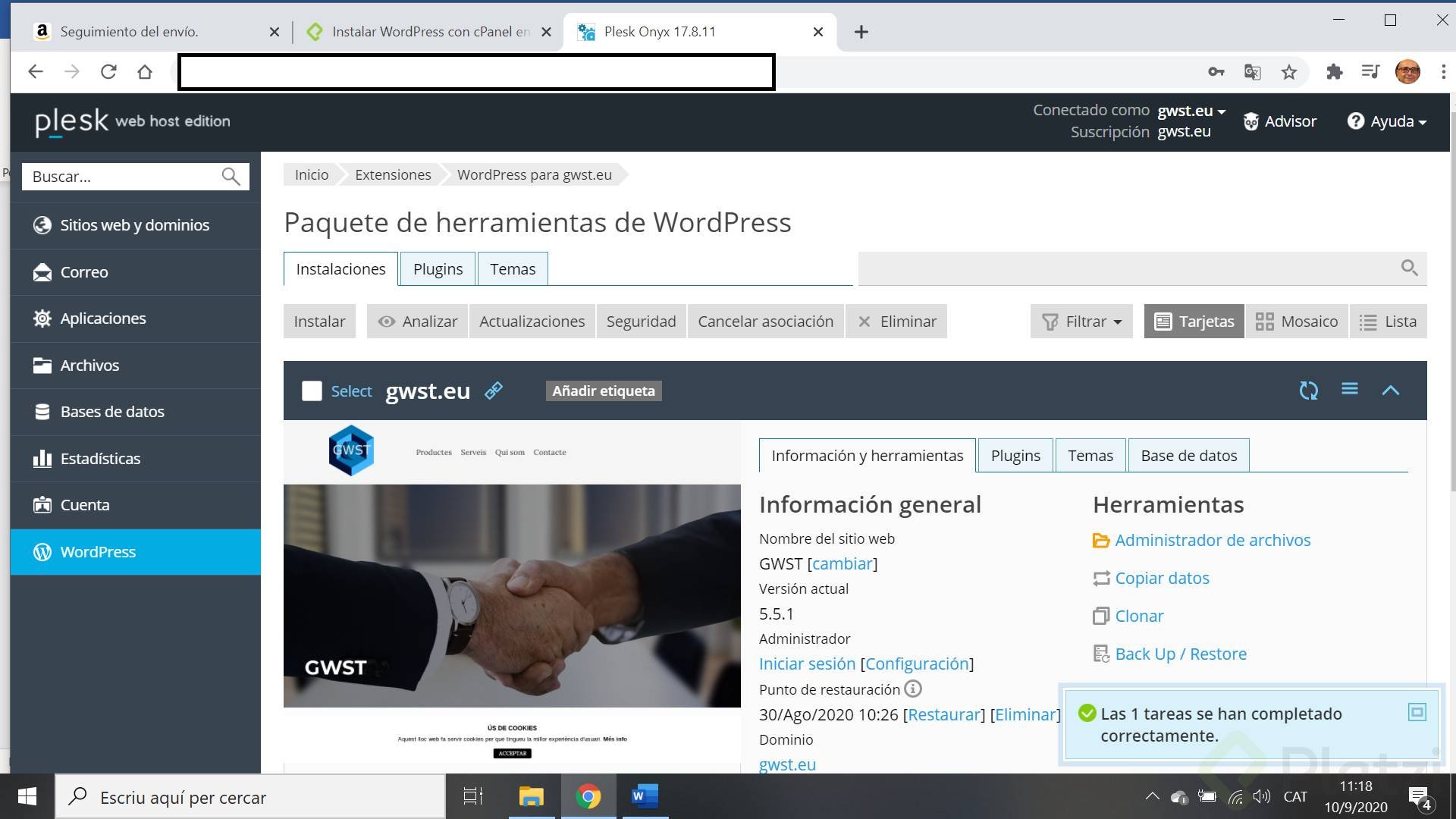Switch to Tarjetas view
Viewport: 1456px width, 819px height.
pos(1194,322)
